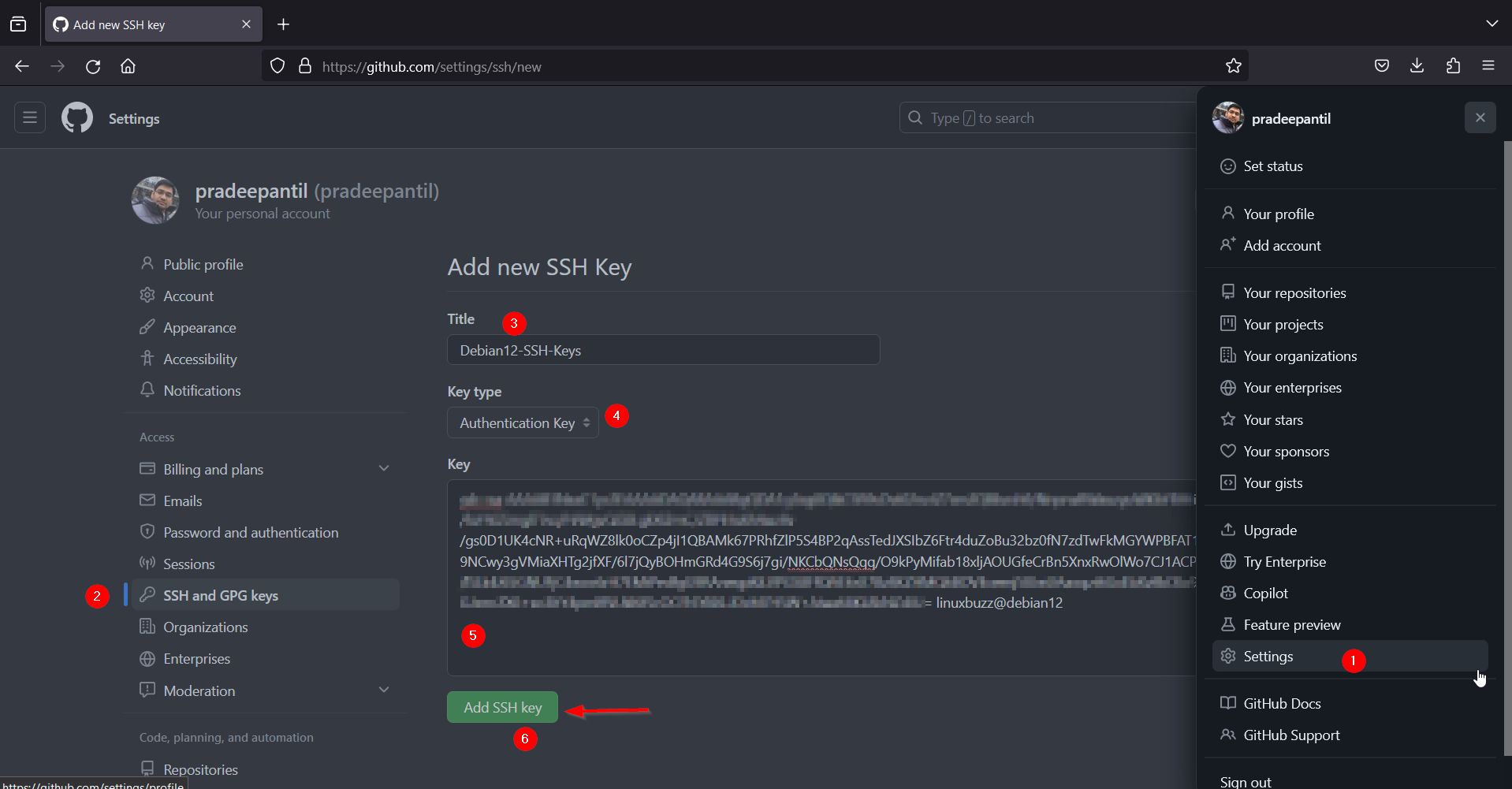Open Appearance settings page
The image size is (1512, 789).
pyautogui.click(x=266, y=327)
